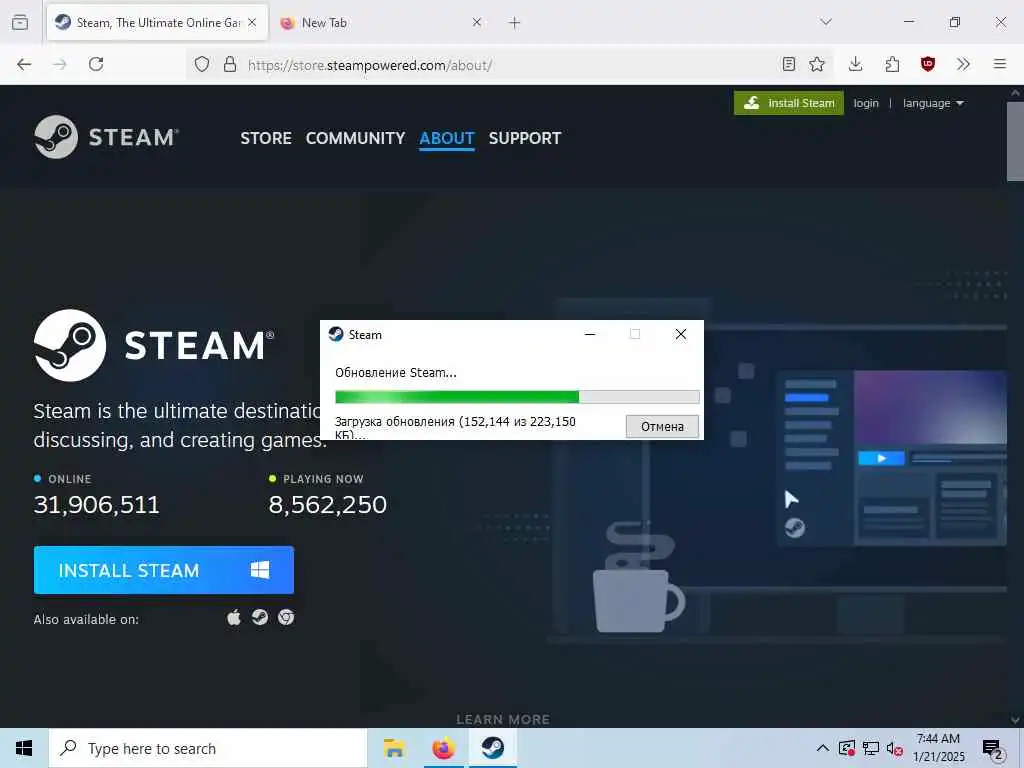1024x768 pixels.
Task: Open File Explorer from the taskbar
Action: point(394,748)
